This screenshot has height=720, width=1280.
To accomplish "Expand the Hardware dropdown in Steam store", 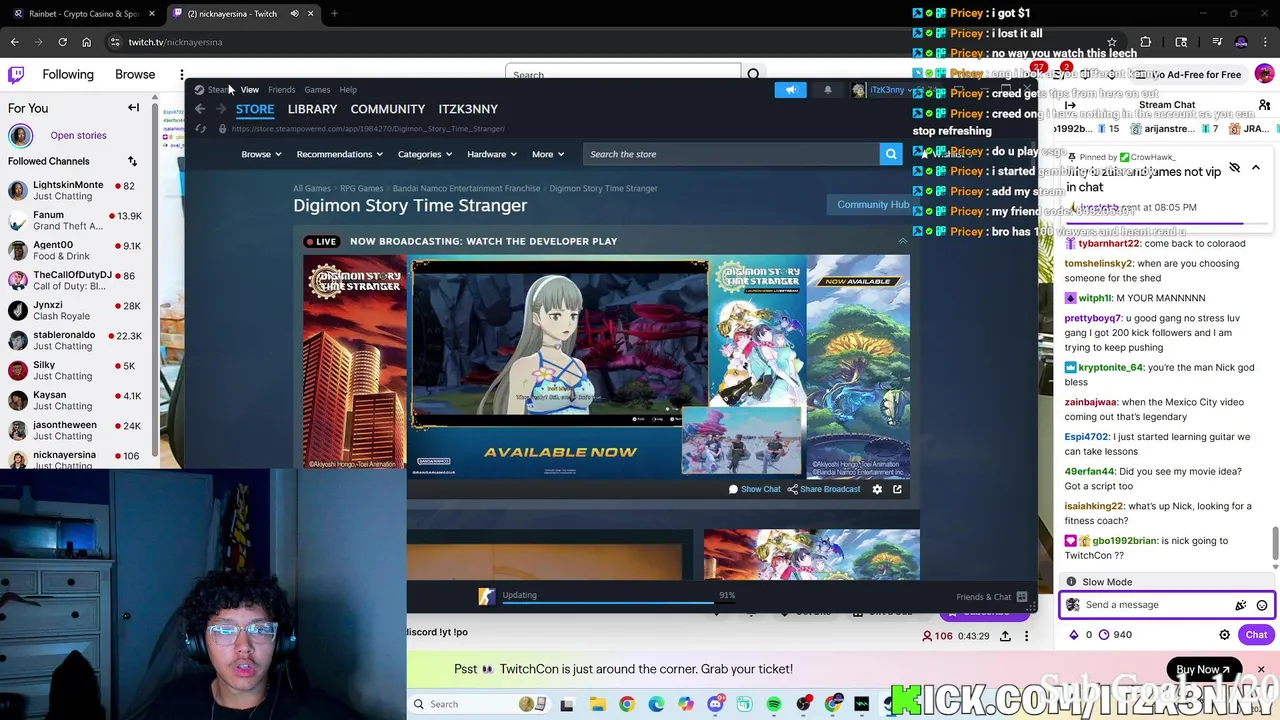I will pos(491,154).
